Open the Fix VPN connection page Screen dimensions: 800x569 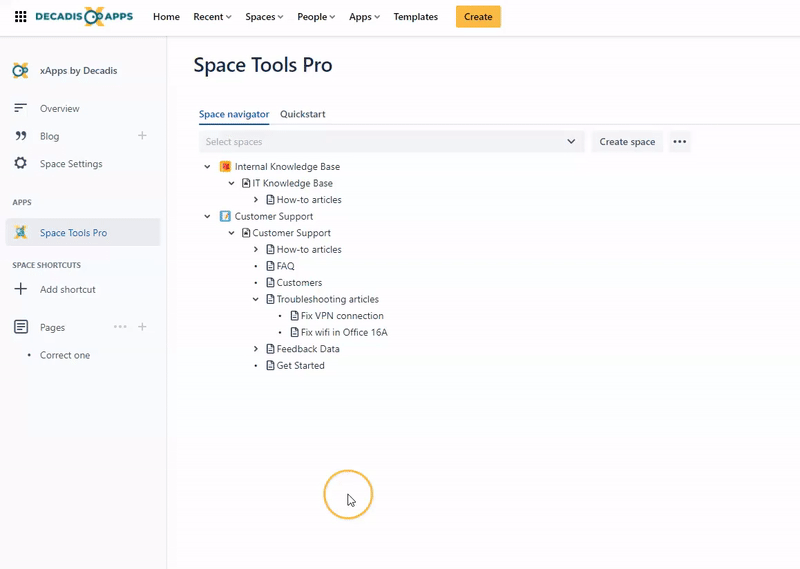coord(342,316)
